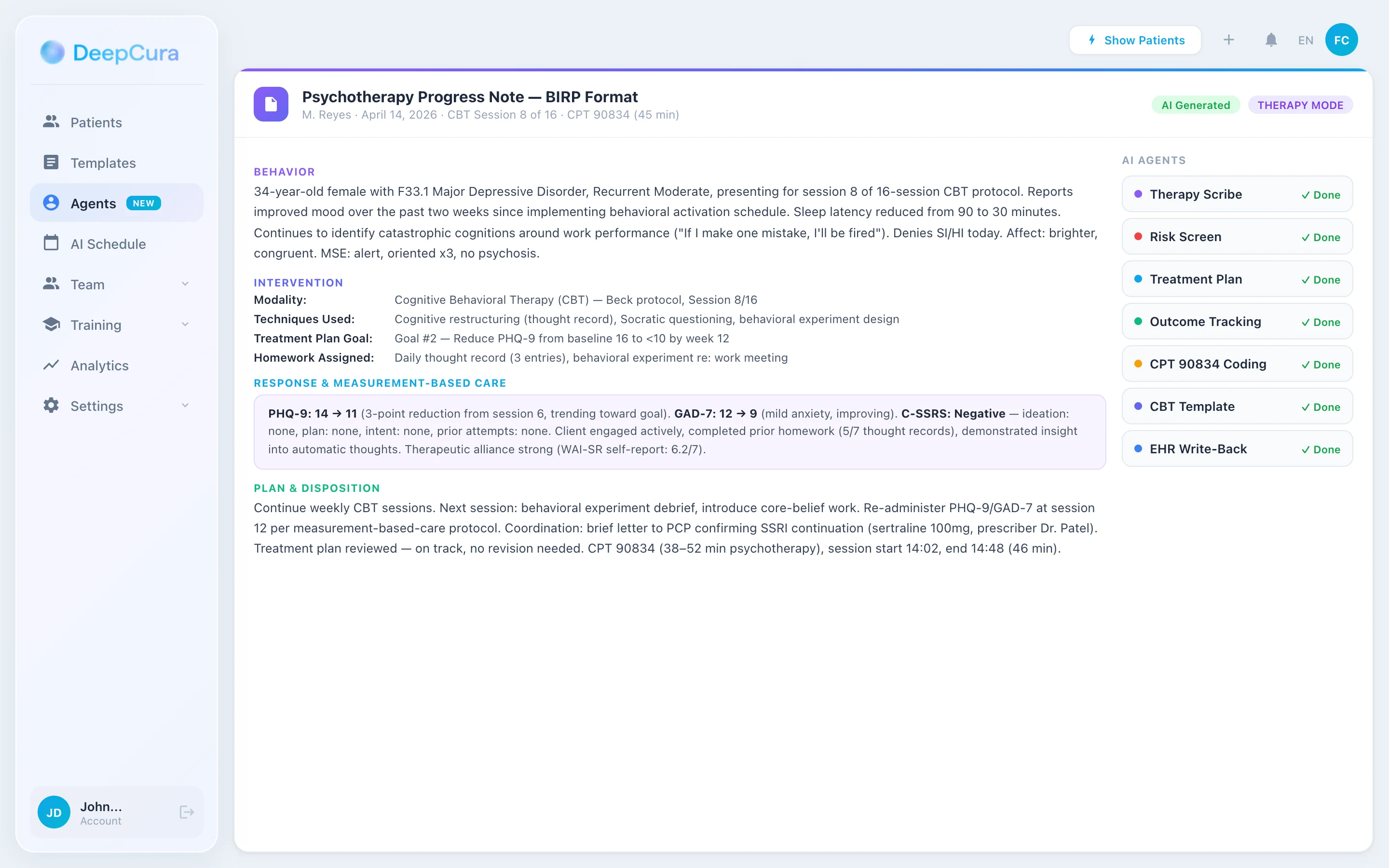The width and height of the screenshot is (1389, 868).
Task: Click the notification bell icon
Action: pos(1271,40)
